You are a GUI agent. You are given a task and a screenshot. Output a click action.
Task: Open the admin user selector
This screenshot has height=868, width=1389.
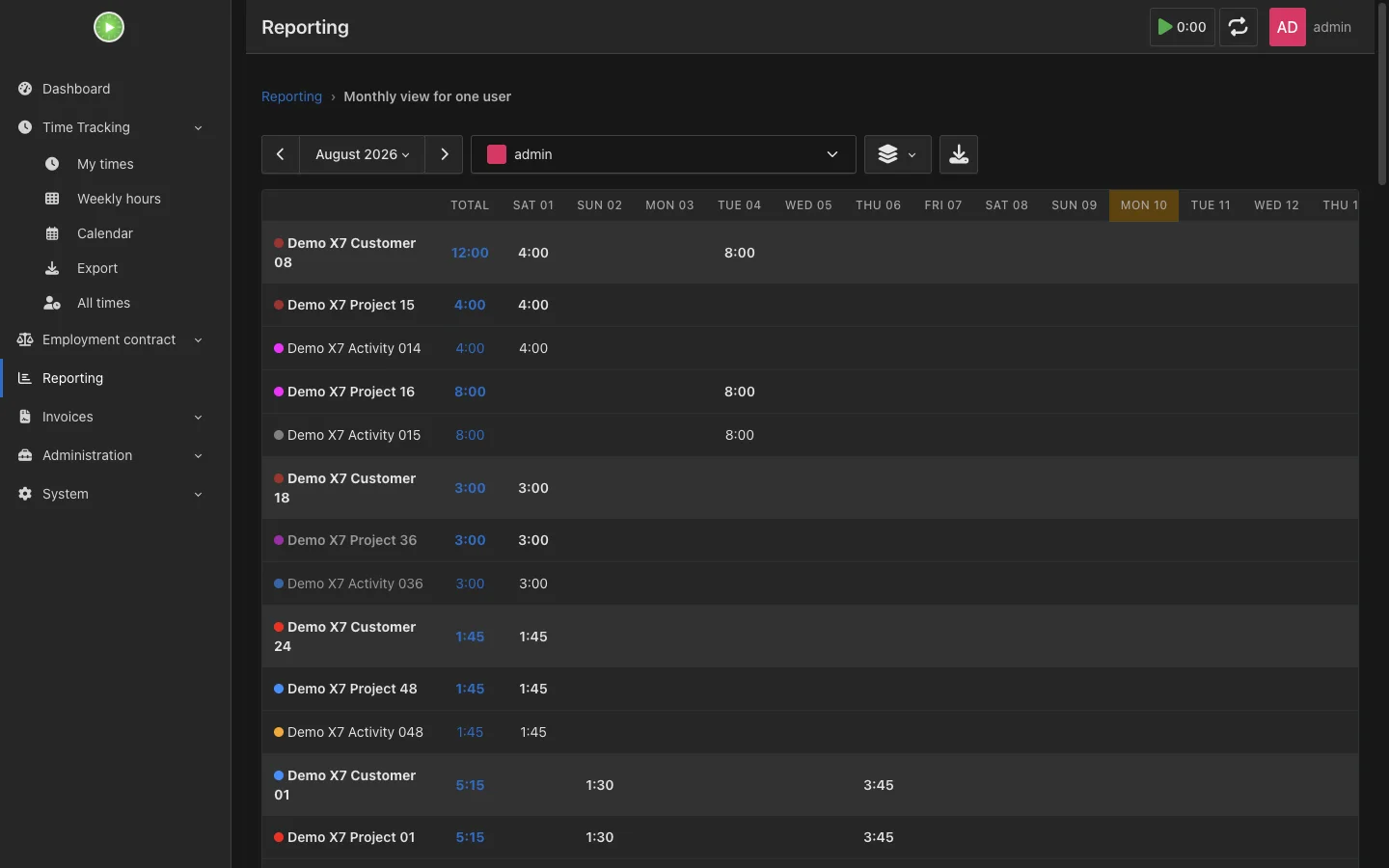tap(664, 154)
